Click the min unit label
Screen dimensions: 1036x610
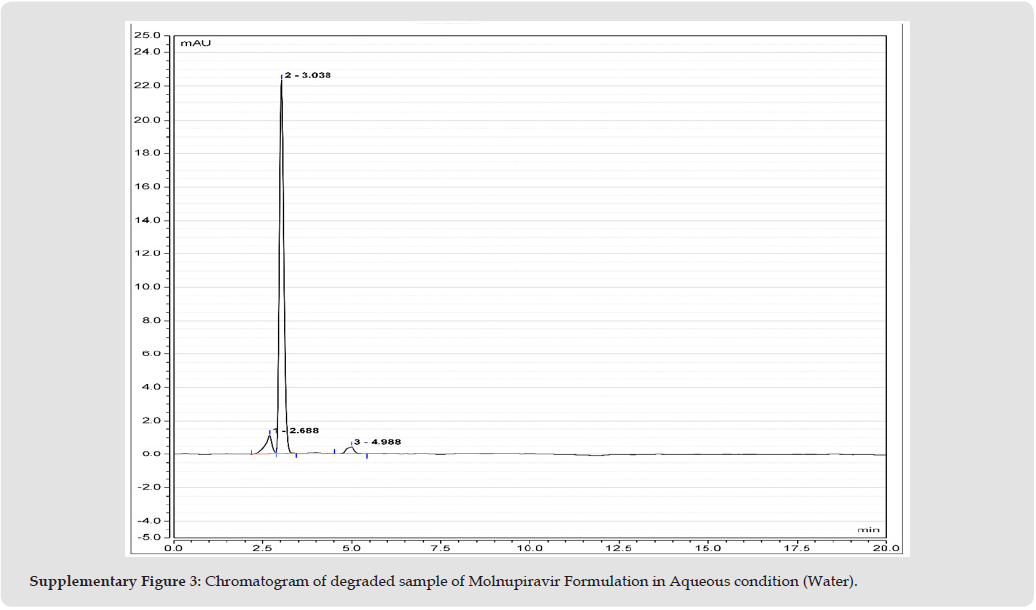(x=868, y=528)
